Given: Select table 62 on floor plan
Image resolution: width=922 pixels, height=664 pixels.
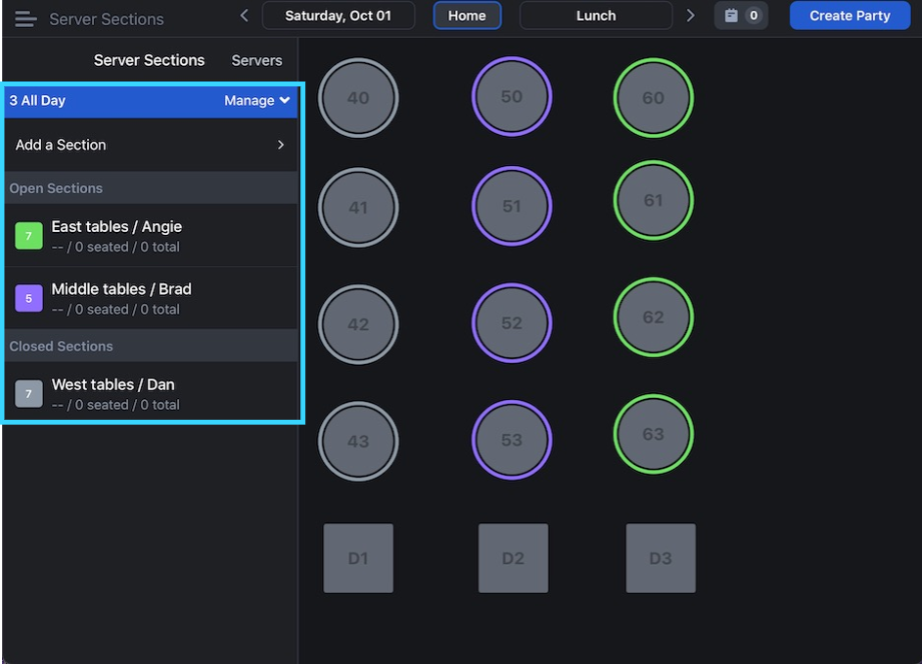Looking at the screenshot, I should coord(653,317).
